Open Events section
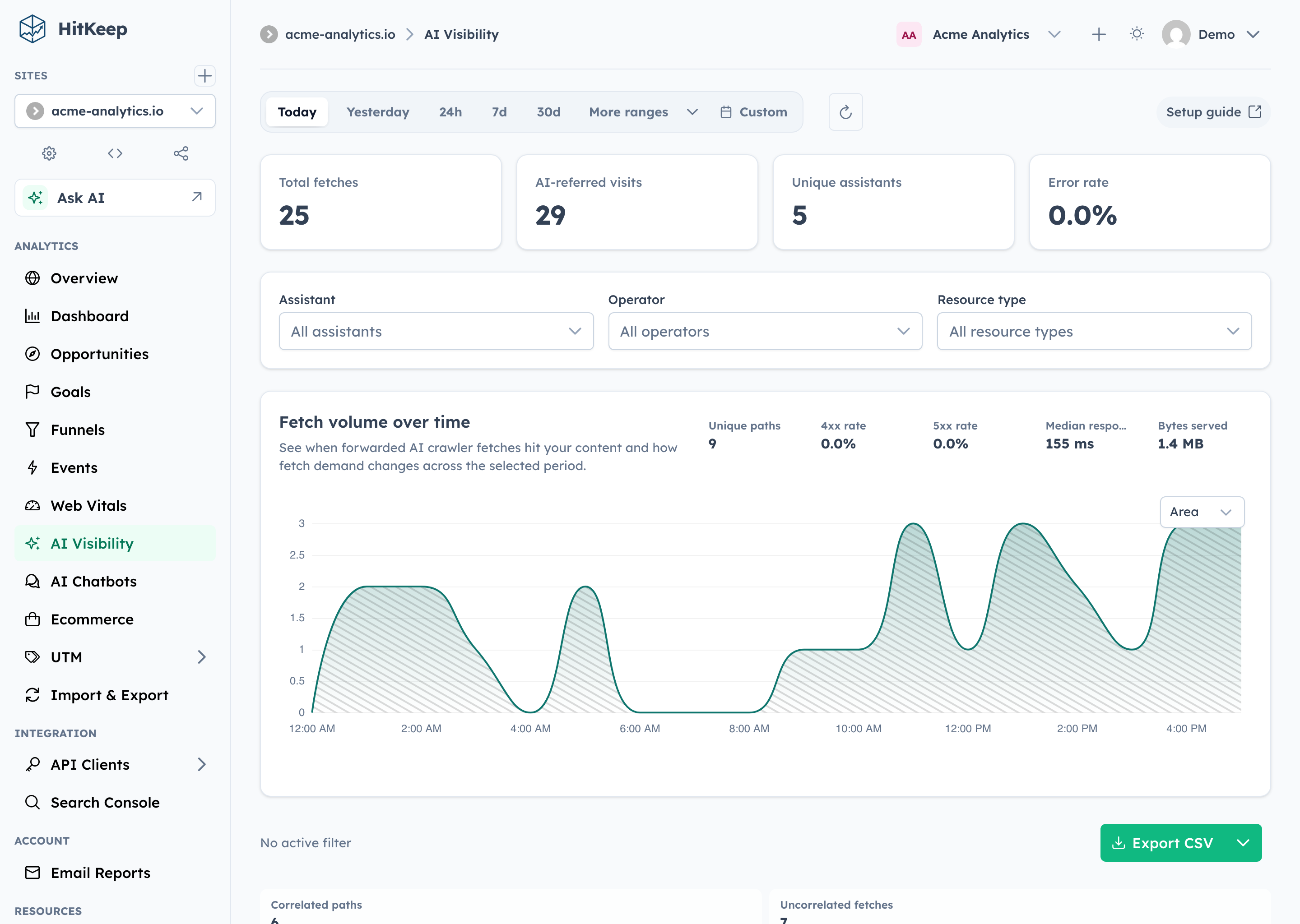The height and width of the screenshot is (924, 1300). (115, 468)
